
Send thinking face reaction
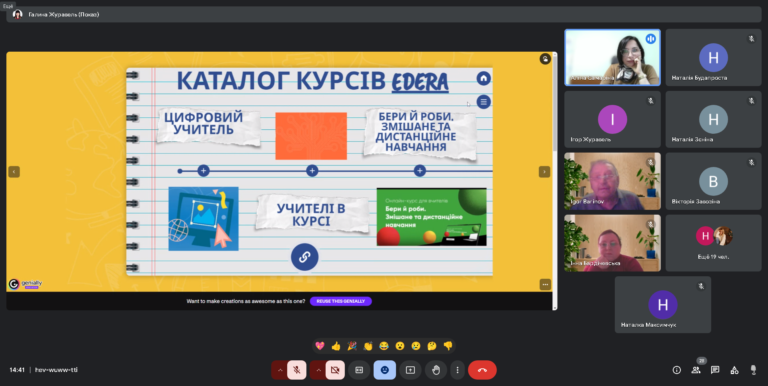click(x=432, y=346)
